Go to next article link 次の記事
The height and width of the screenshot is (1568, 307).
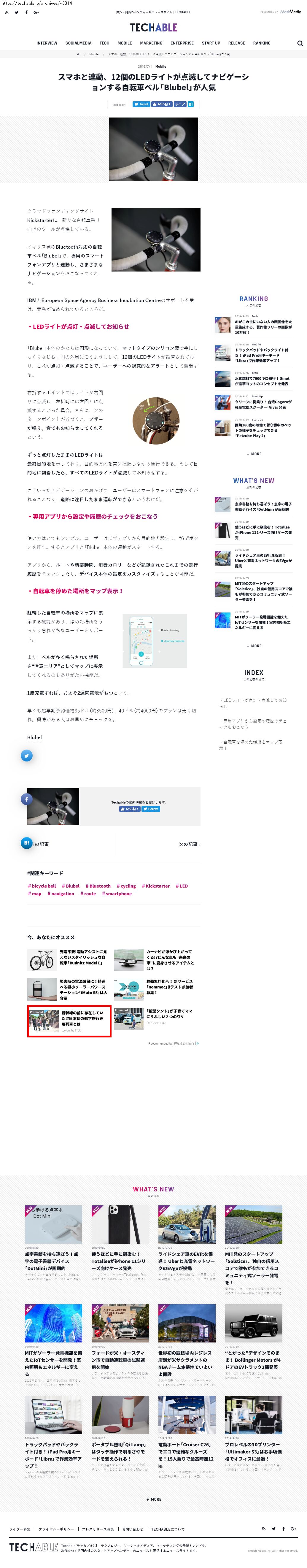pyautogui.click(x=189, y=844)
